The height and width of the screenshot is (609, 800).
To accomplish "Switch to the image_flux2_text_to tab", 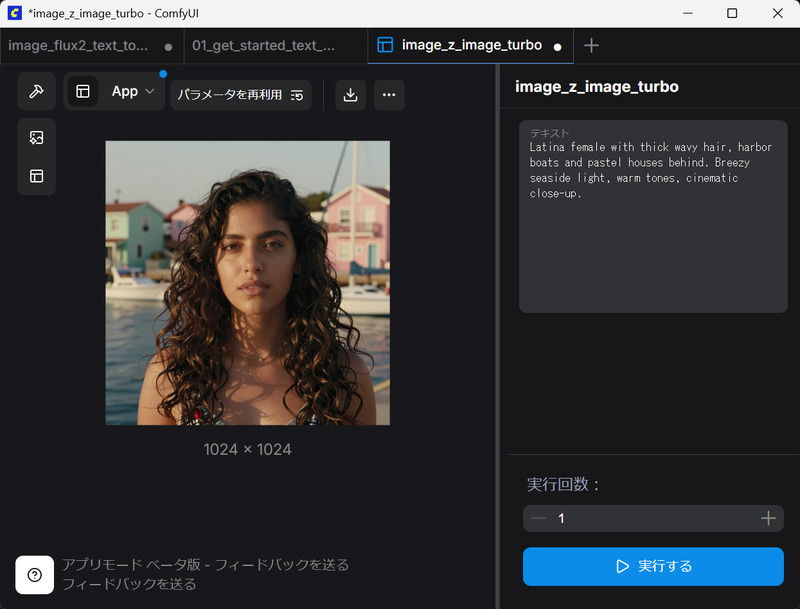I will (x=80, y=45).
